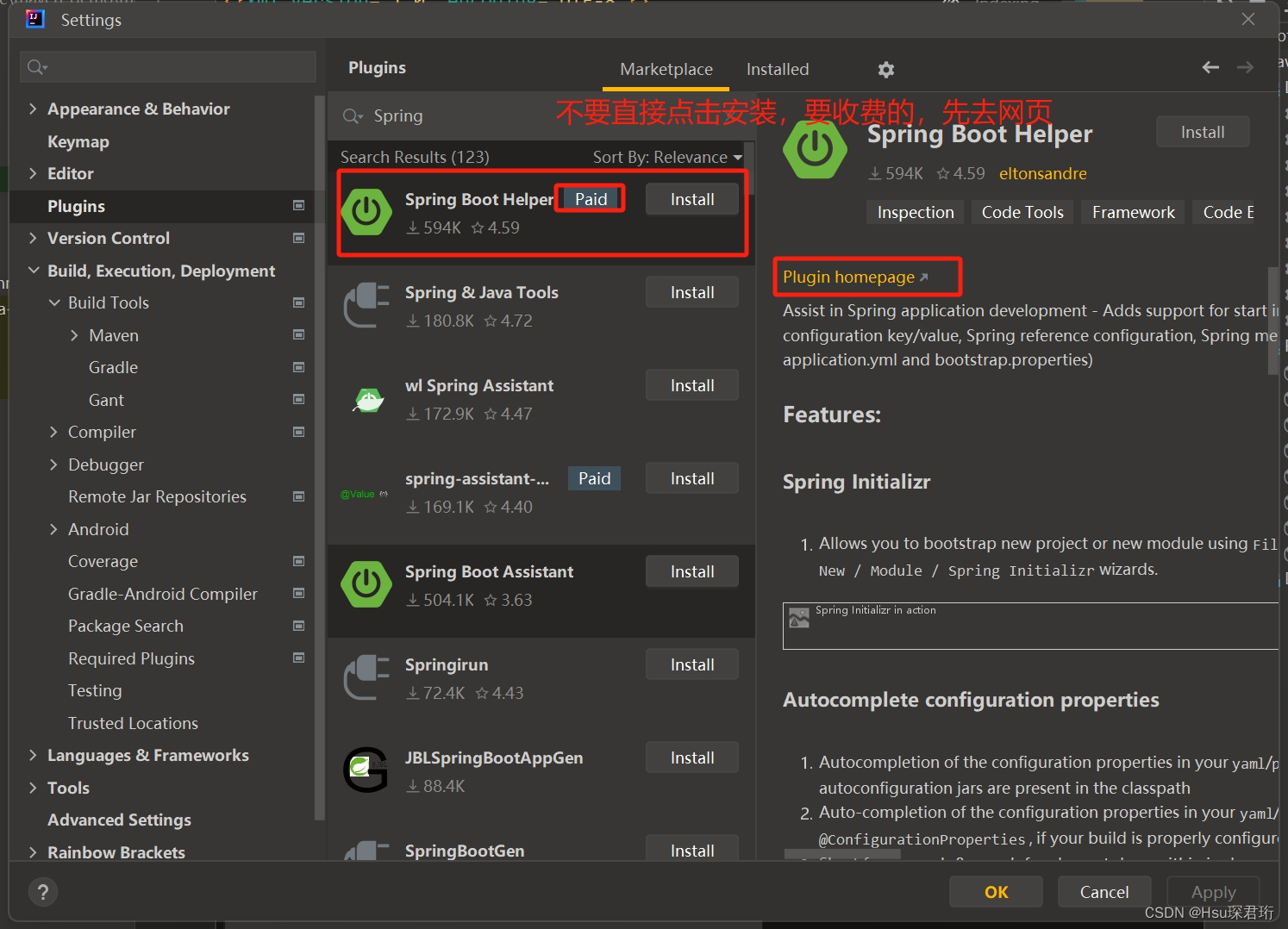The image size is (1288, 929).
Task: Expand the Tools section
Action: coord(33,788)
